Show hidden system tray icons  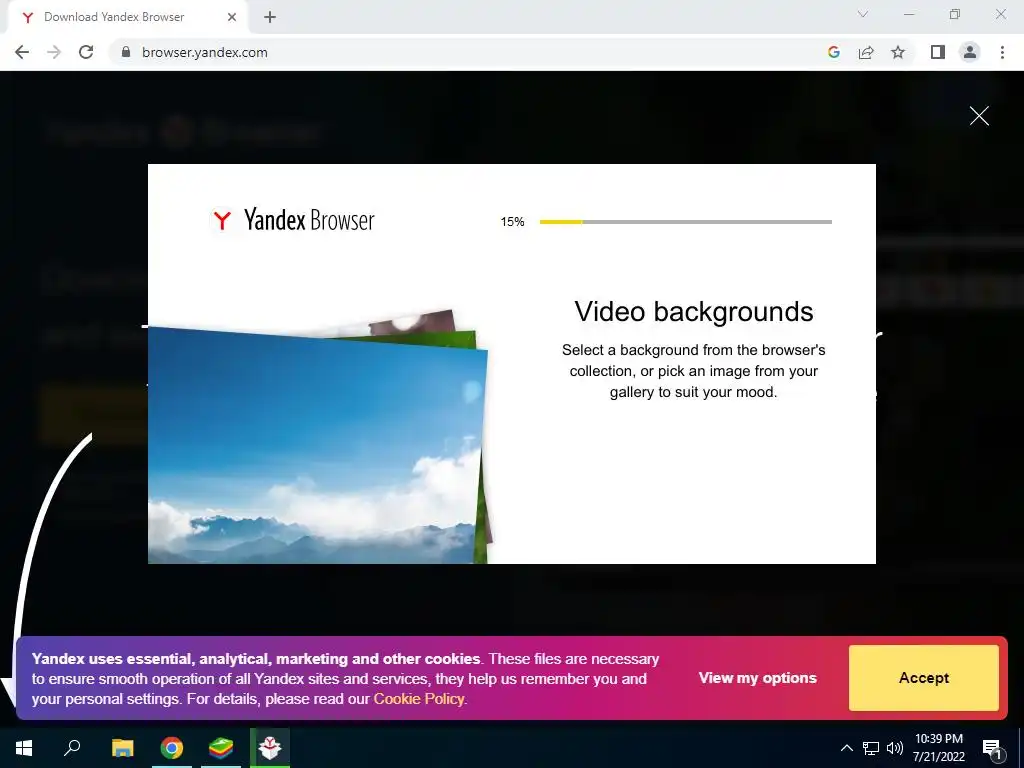pyautogui.click(x=846, y=748)
